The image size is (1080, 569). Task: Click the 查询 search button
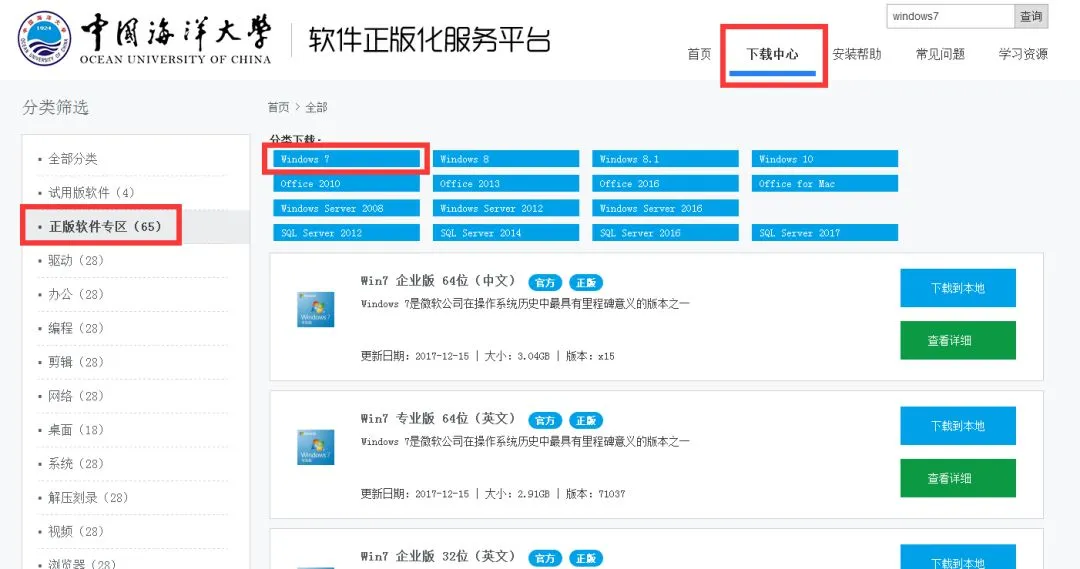point(1031,16)
